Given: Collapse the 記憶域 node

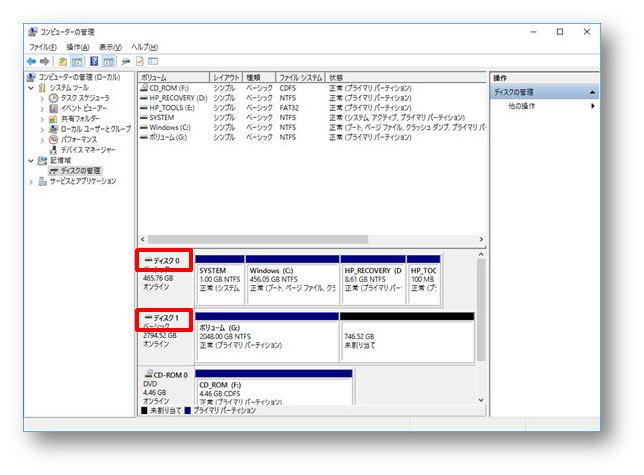Looking at the screenshot, I should pos(31,161).
